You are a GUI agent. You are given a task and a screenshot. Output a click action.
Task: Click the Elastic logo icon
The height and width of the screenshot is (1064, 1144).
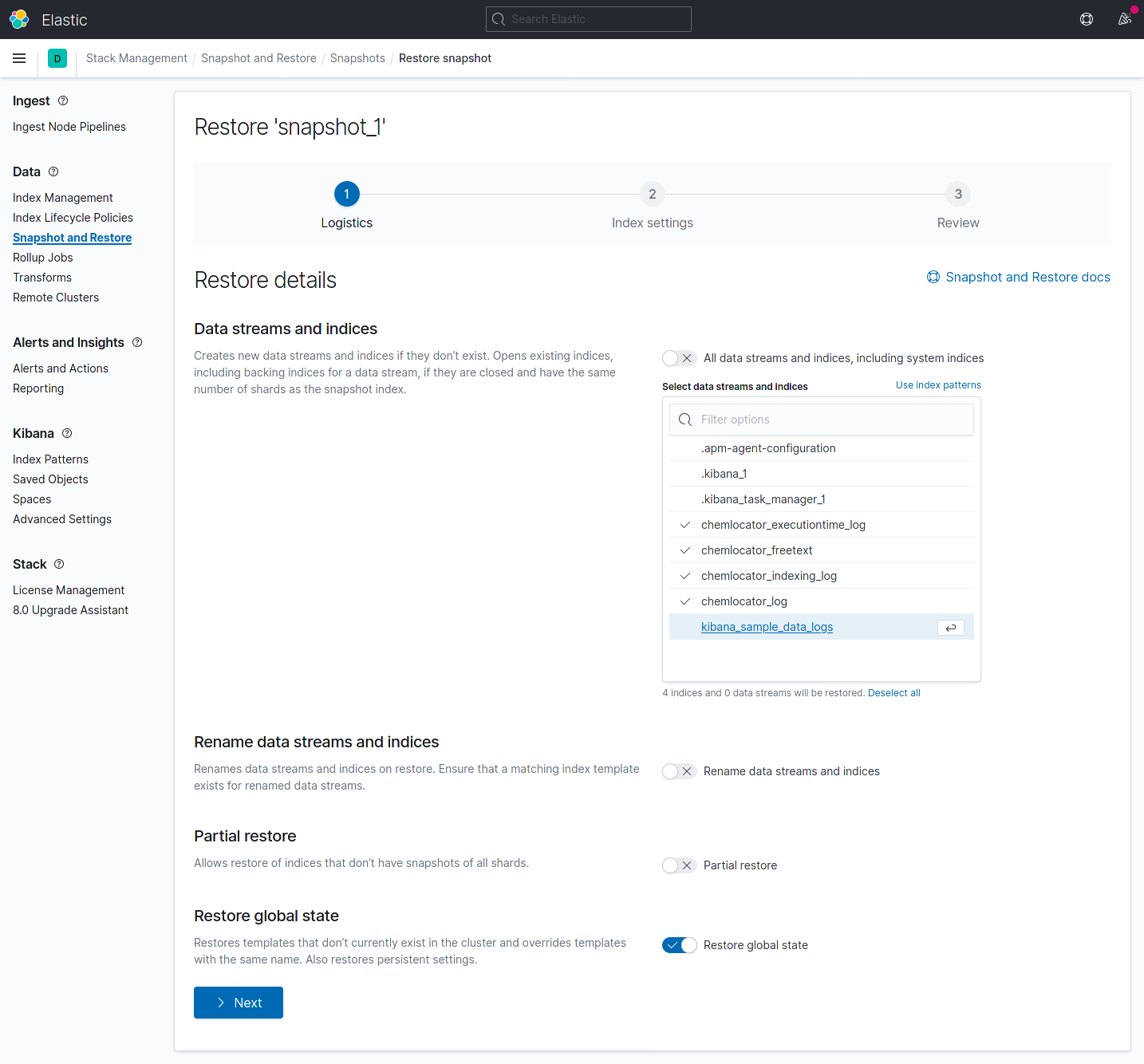pos(19,19)
